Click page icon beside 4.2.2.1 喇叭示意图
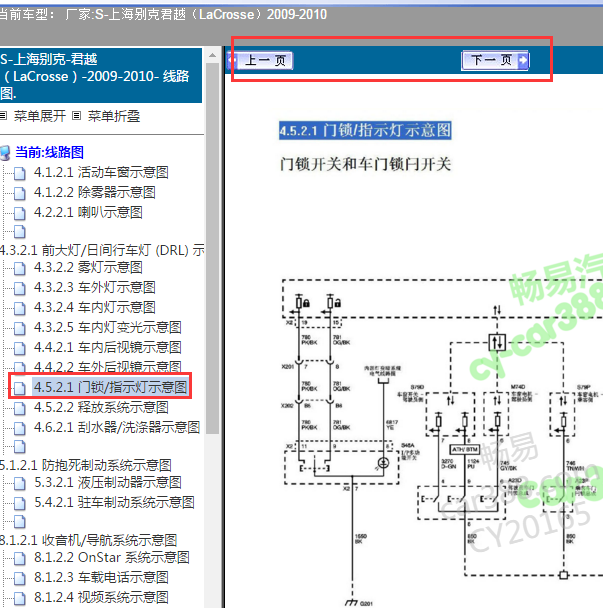Image resolution: width=603 pixels, height=608 pixels. pyautogui.click(x=20, y=214)
